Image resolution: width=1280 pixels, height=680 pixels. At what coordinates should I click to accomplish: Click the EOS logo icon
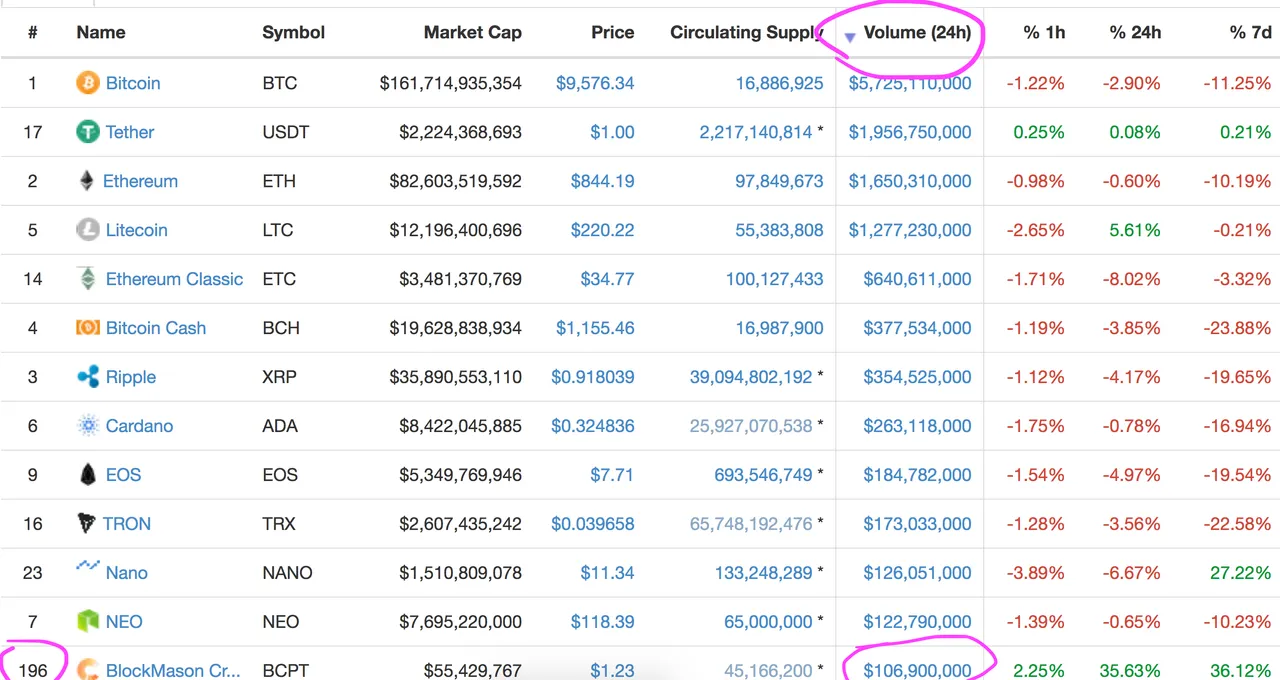point(88,475)
